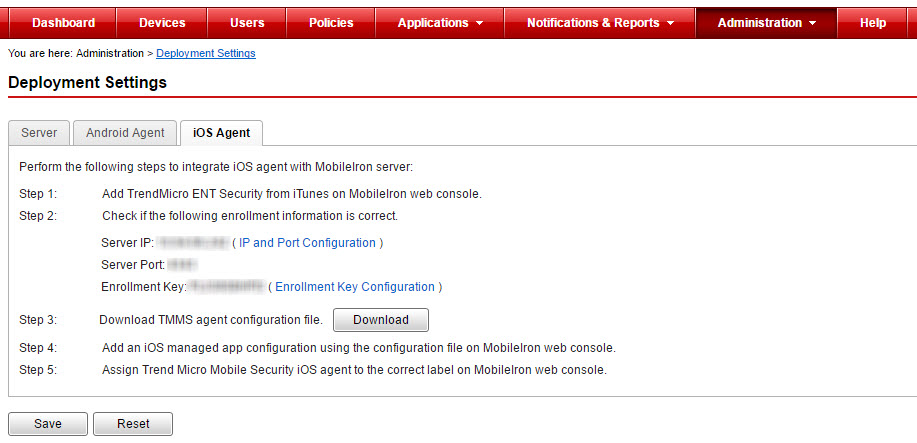Go to the Devices section
The width and height of the screenshot is (917, 443).
pyautogui.click(x=161, y=23)
